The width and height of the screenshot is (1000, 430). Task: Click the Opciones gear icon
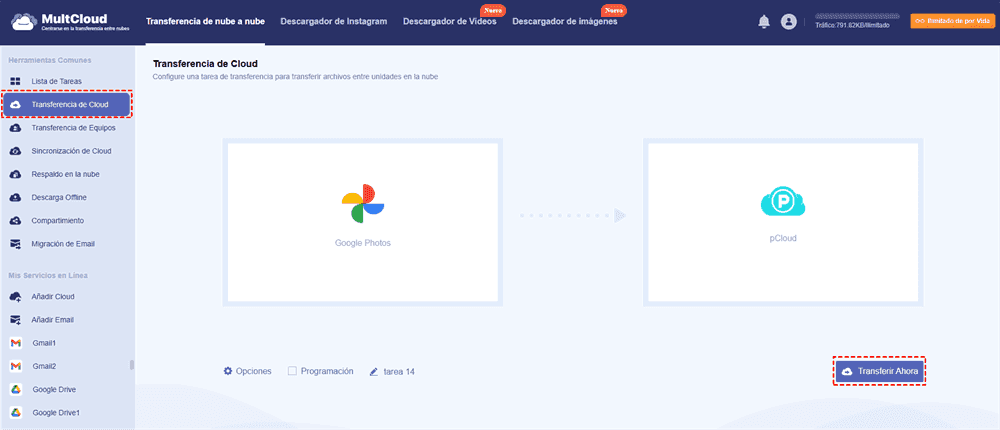228,371
